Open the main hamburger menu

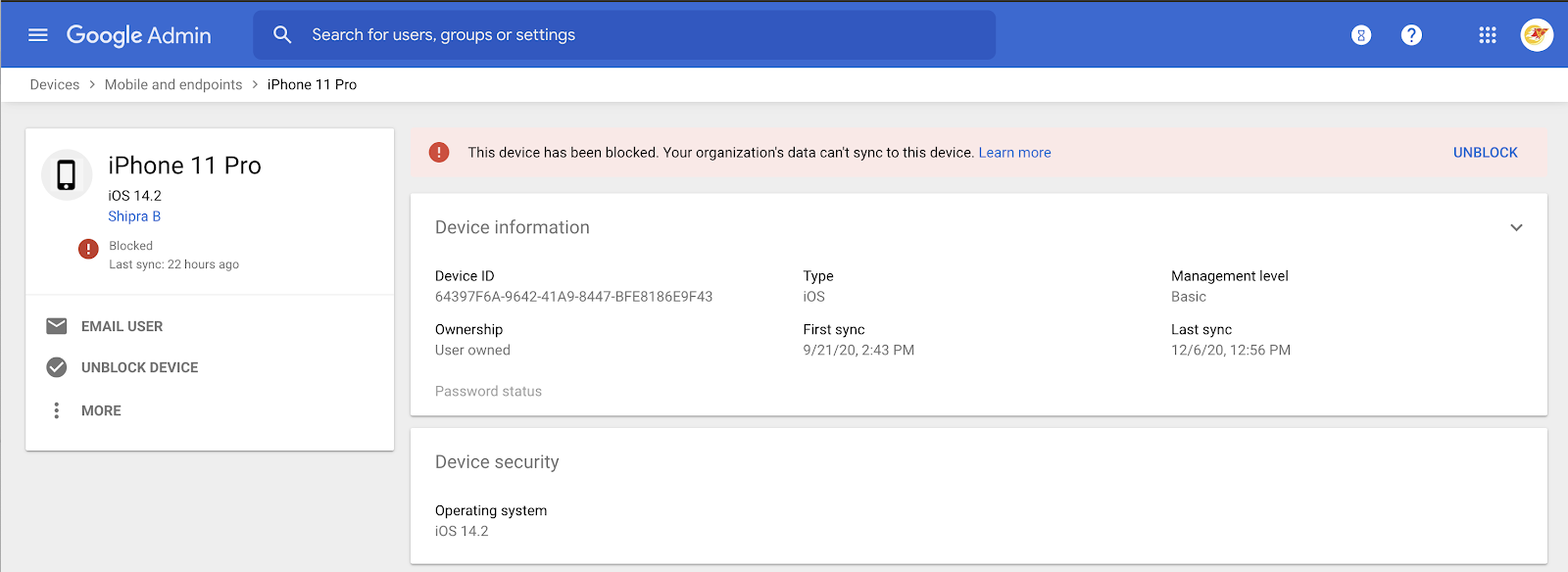coord(38,35)
